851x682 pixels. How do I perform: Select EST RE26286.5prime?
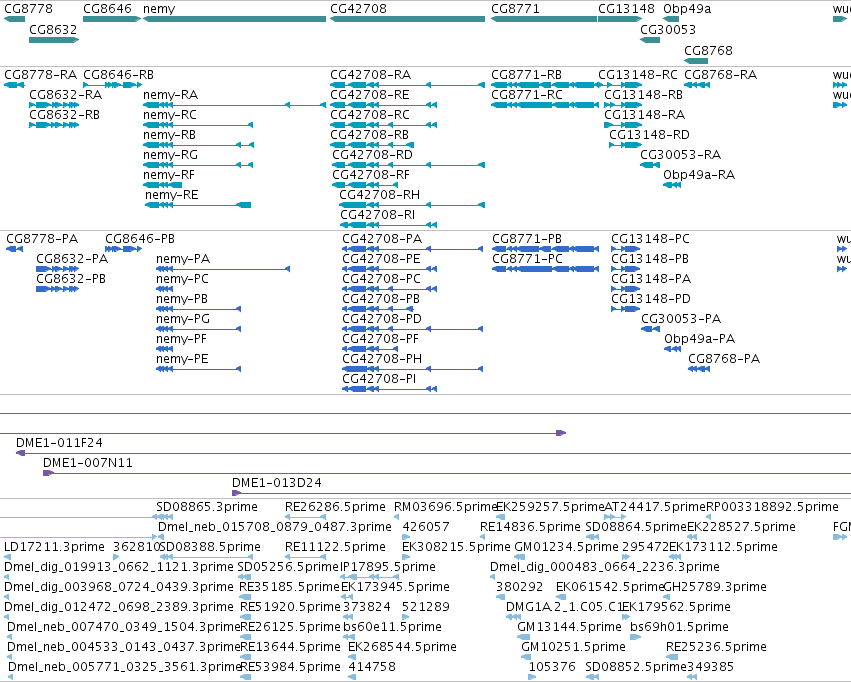pos(335,507)
